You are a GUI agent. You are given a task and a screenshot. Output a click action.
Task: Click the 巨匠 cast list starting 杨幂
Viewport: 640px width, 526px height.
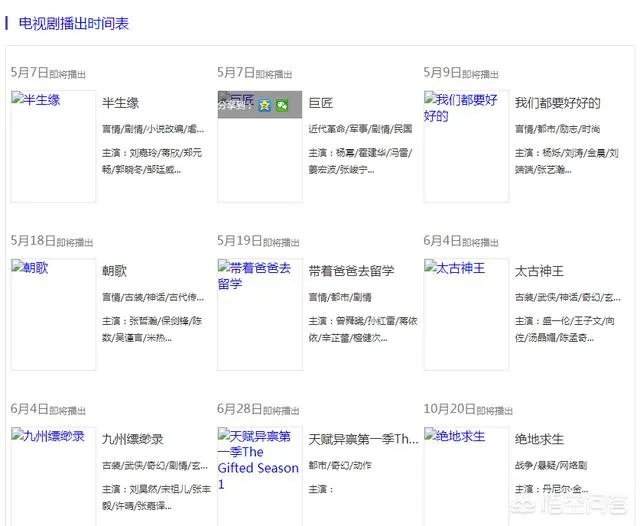tap(360, 161)
